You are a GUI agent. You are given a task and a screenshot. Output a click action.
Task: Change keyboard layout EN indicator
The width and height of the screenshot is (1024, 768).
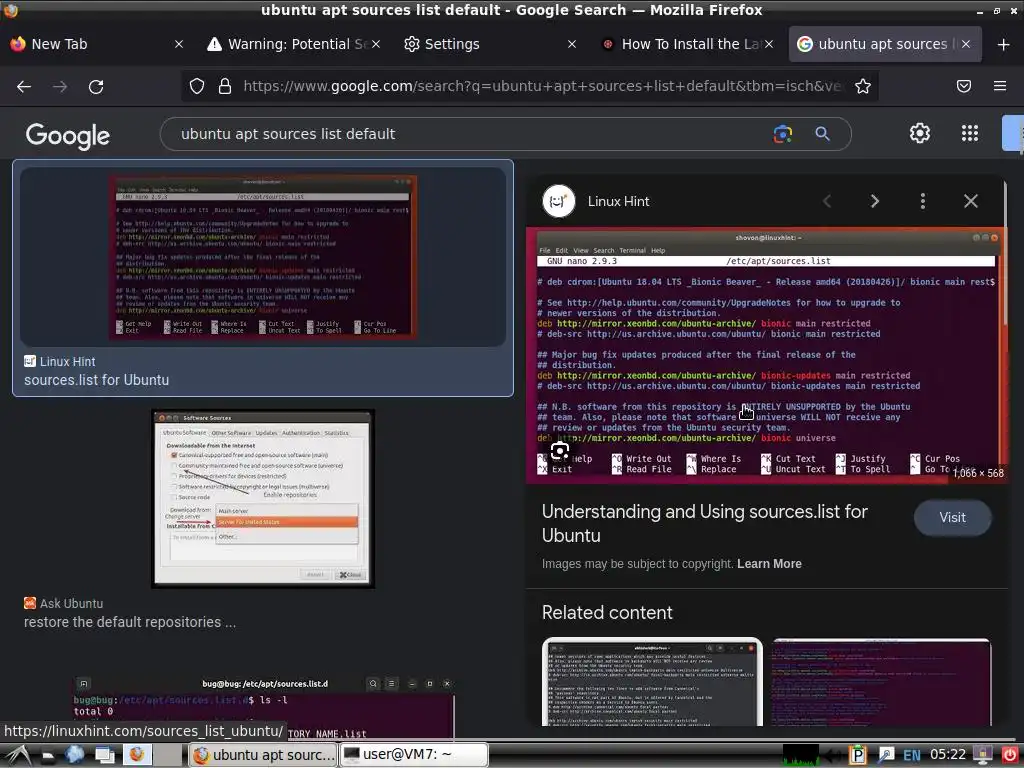click(912, 756)
